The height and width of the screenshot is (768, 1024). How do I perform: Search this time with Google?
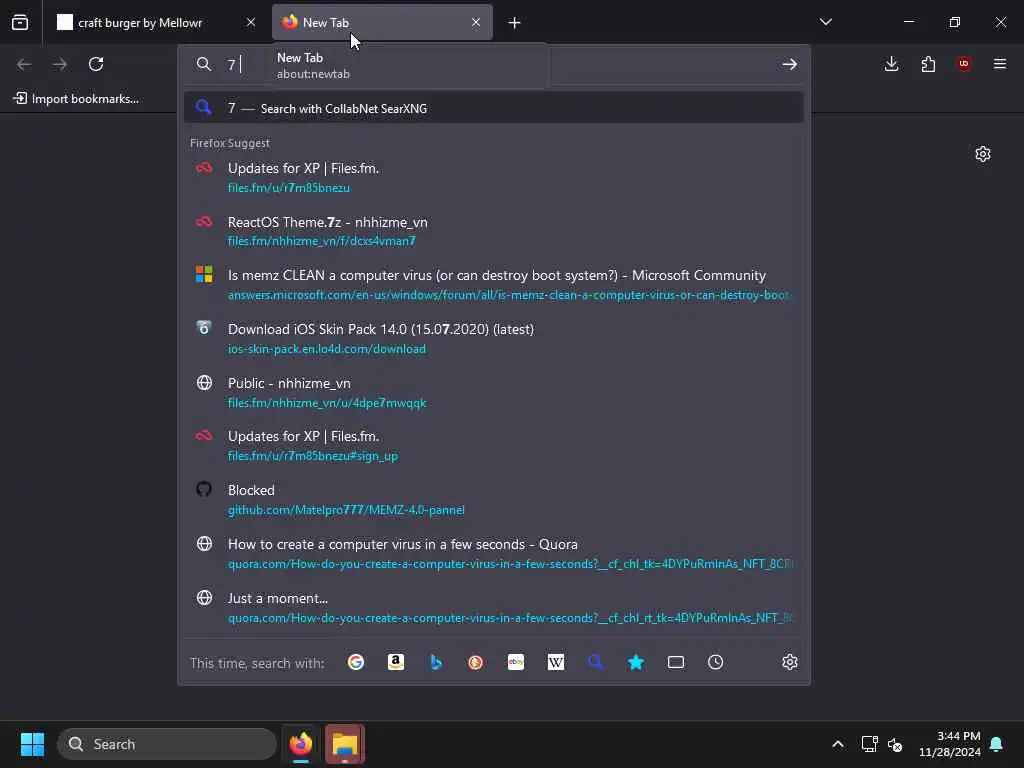click(x=356, y=662)
